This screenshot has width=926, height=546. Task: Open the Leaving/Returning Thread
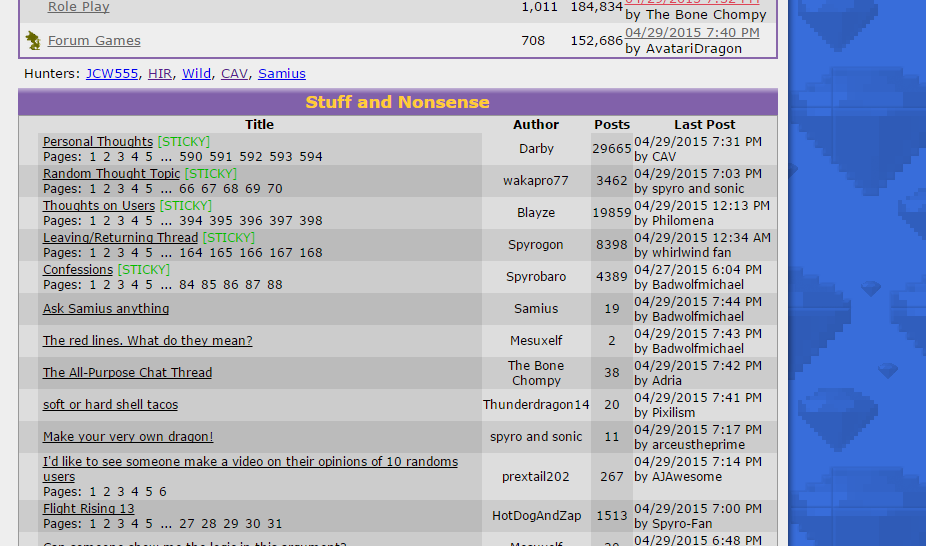(120, 237)
